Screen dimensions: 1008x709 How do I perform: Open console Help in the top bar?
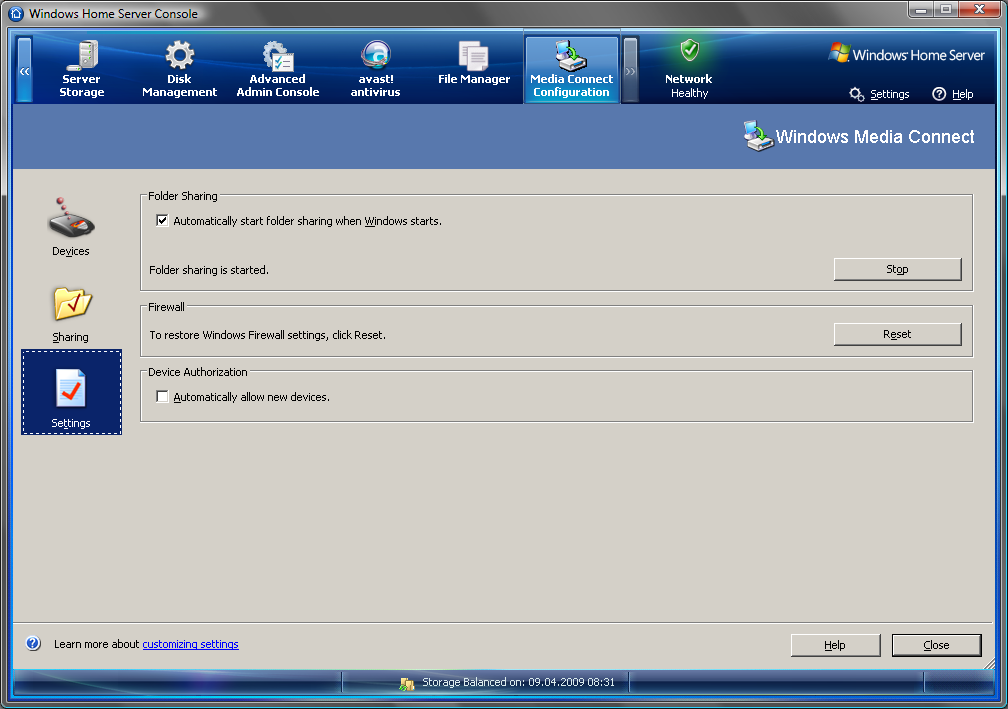tap(953, 94)
